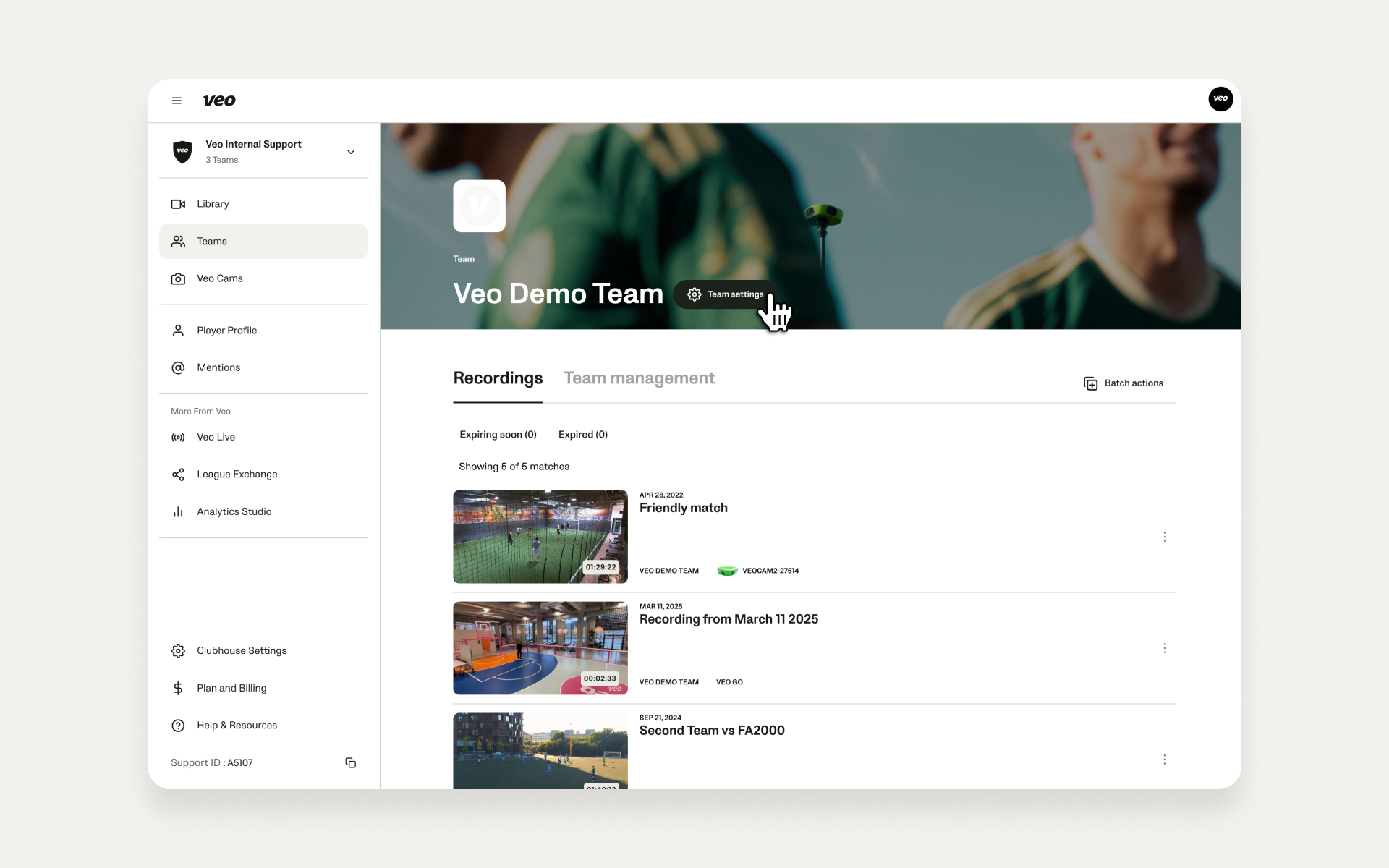The width and height of the screenshot is (1389, 868).
Task: Click the Mentions at-sign icon
Action: coord(178,367)
